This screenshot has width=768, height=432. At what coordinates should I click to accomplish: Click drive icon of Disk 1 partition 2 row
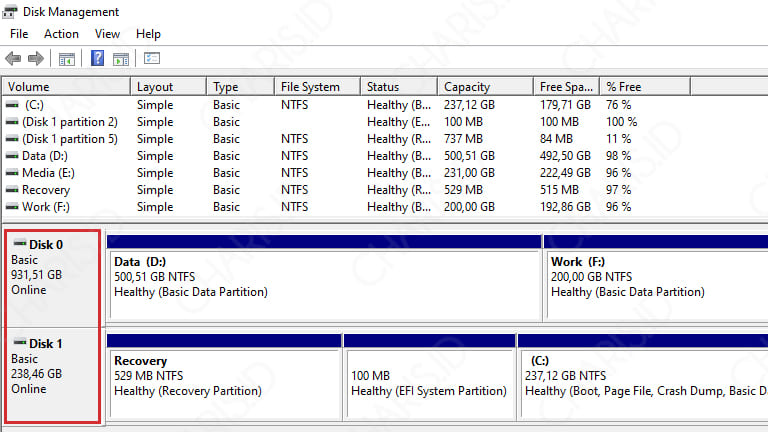click(12, 121)
